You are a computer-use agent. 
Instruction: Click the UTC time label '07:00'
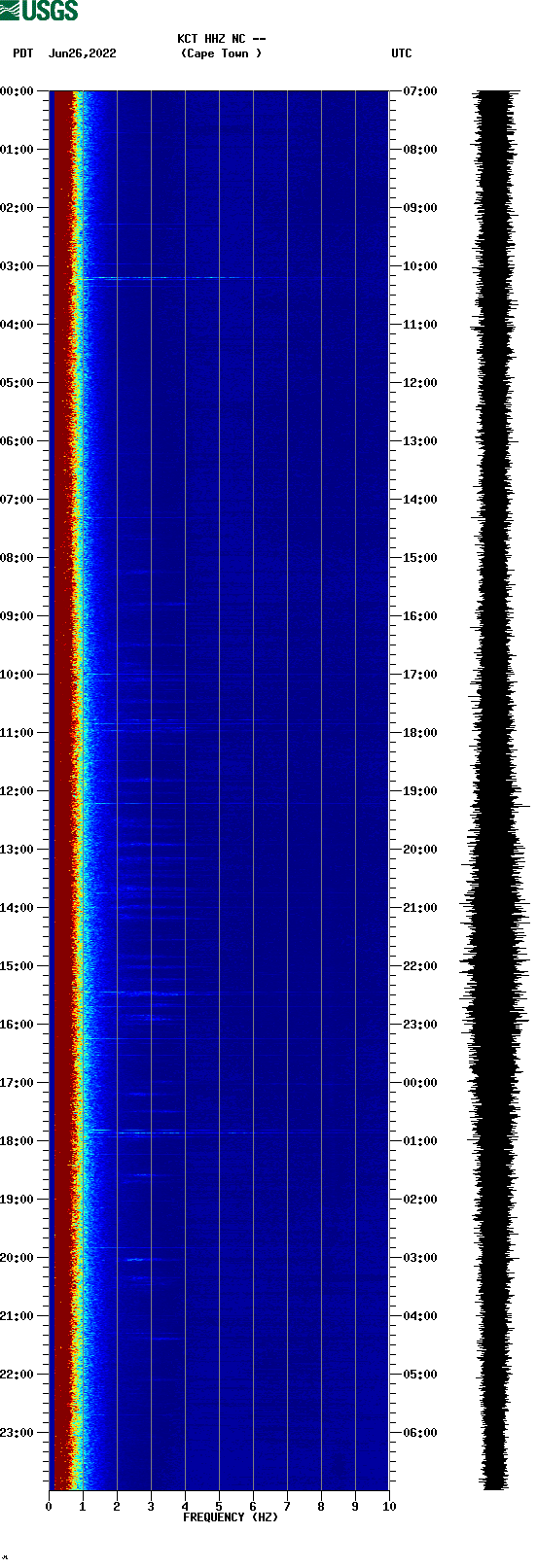click(x=420, y=90)
